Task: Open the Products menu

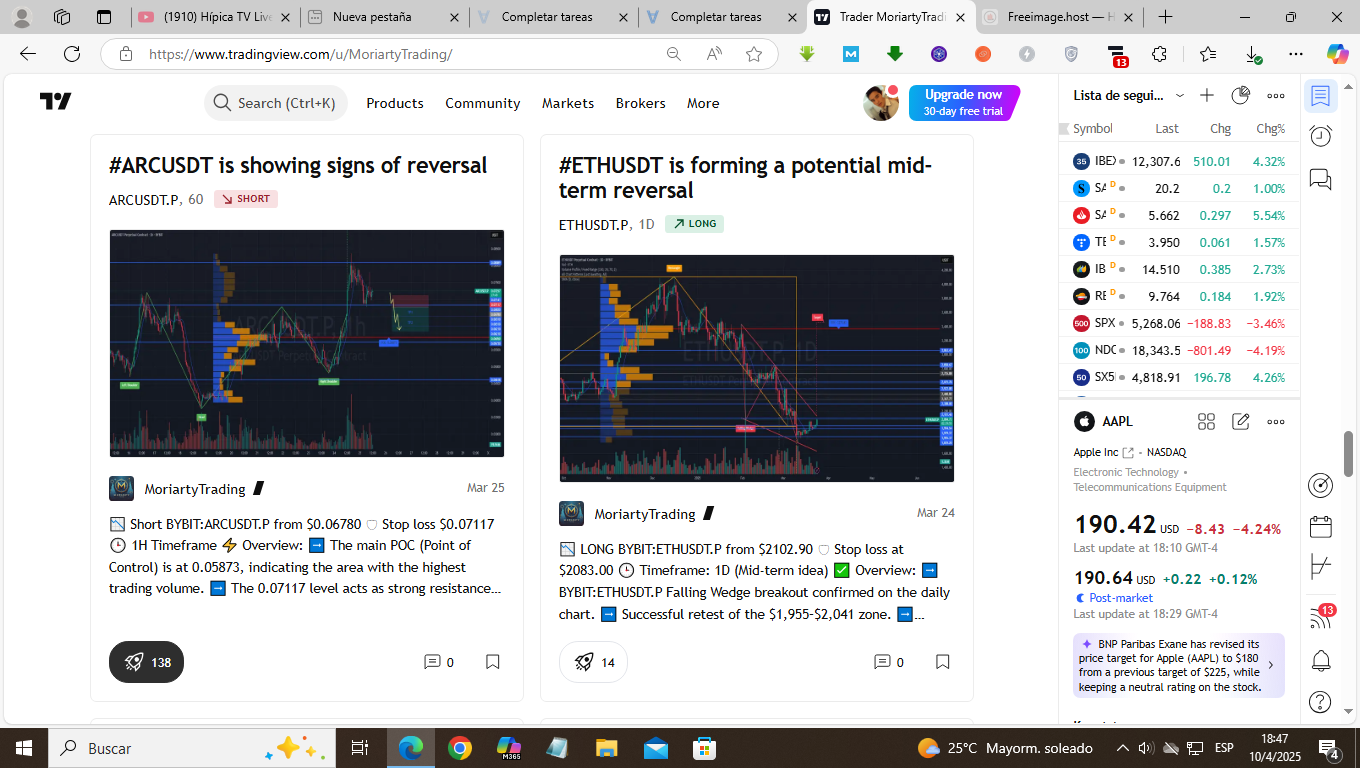Action: [x=395, y=103]
